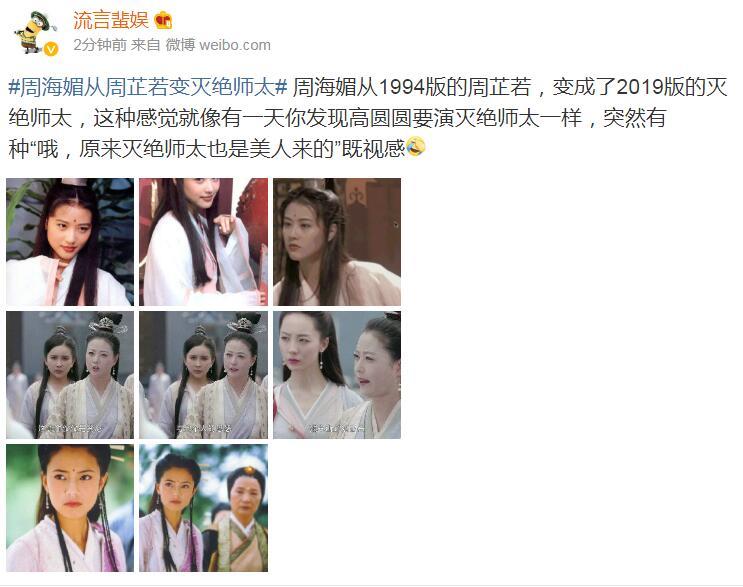This screenshot has width=743, height=587.
Task: Open hashtag #周海媚从周芷若变灭绝师太#
Action: tap(148, 87)
